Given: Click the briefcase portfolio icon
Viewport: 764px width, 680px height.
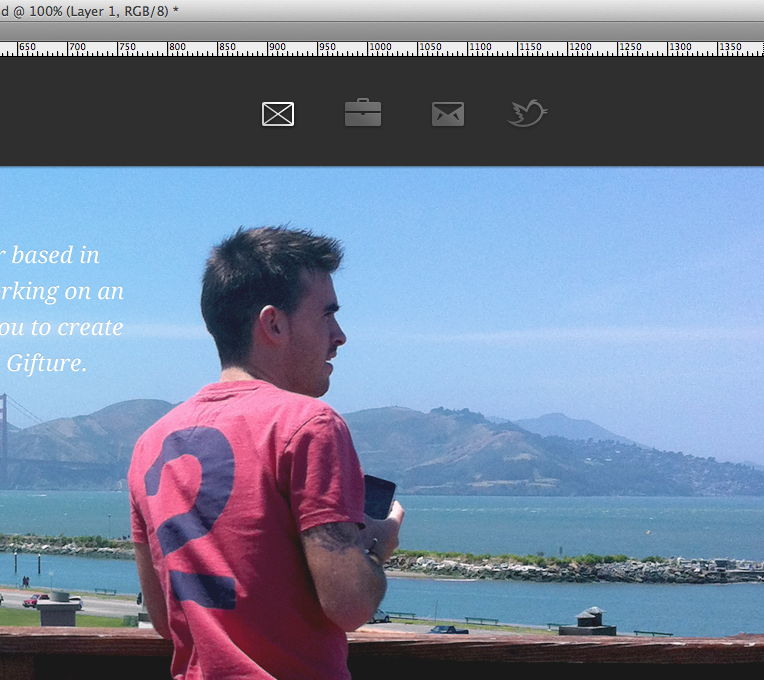Looking at the screenshot, I should tap(363, 113).
